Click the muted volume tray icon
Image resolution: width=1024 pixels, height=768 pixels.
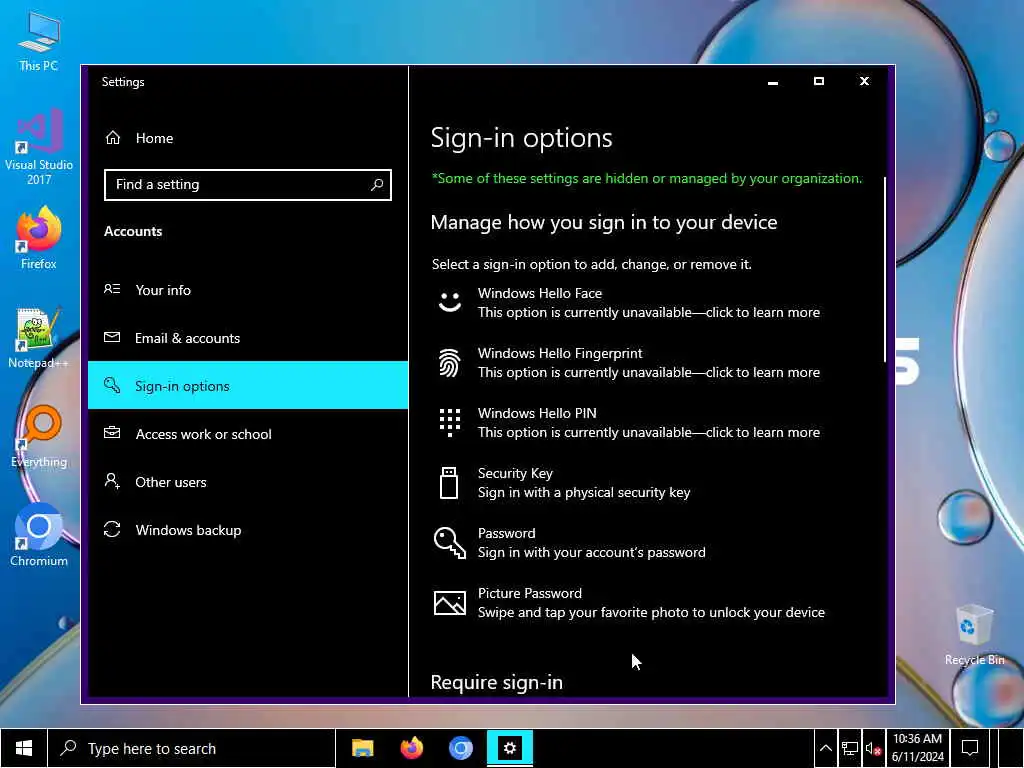click(x=873, y=748)
